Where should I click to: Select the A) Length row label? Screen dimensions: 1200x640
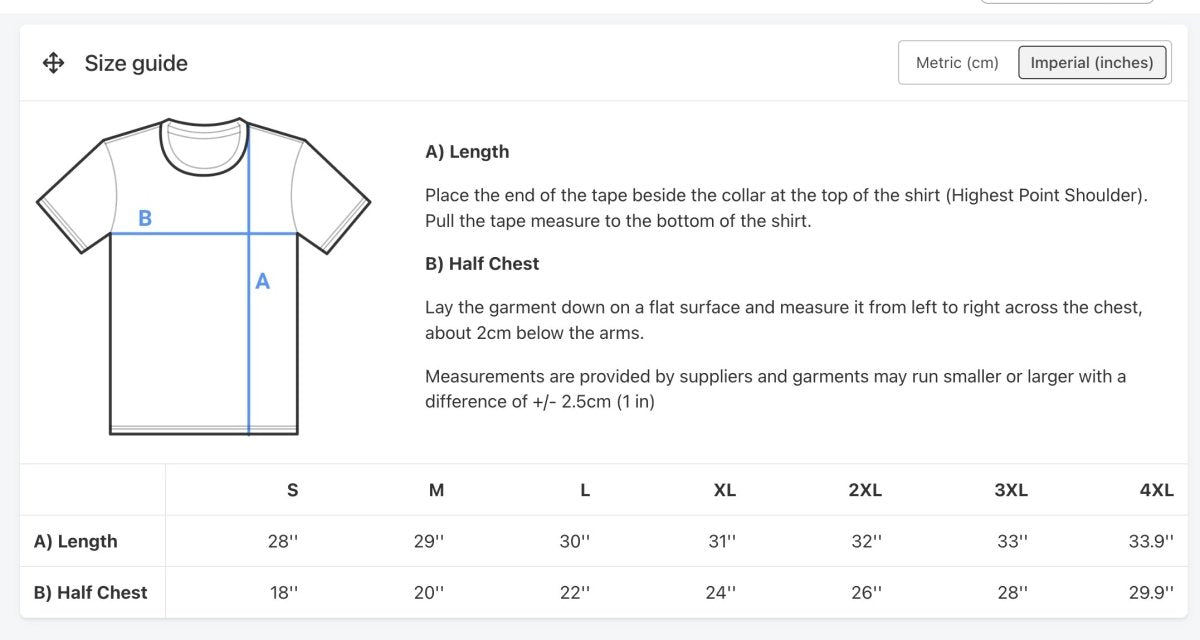pyautogui.click(x=76, y=541)
